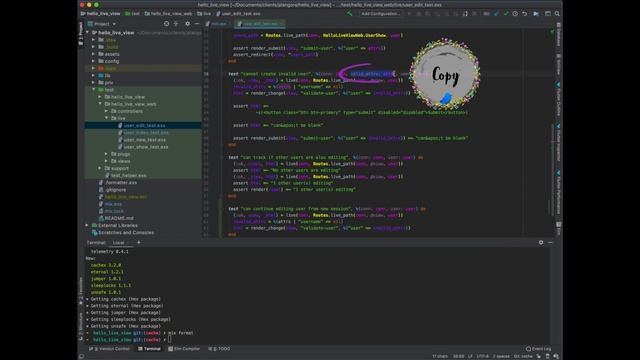Toggle the Flutter Performance tool window on right strip

558,192
